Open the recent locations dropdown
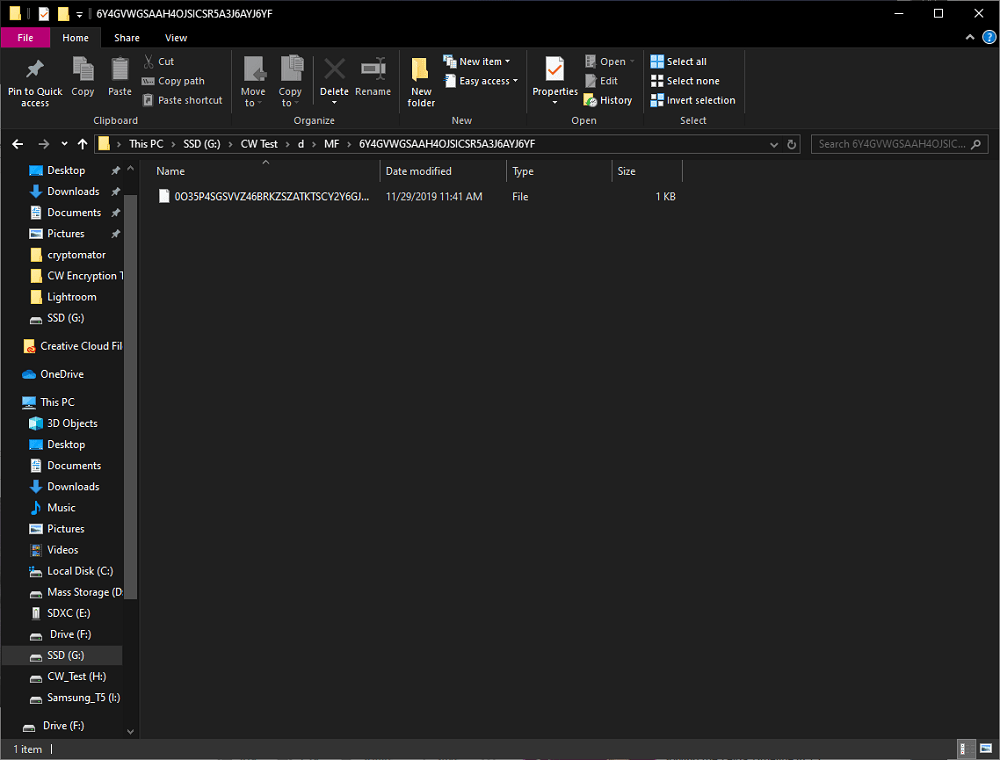The image size is (1000, 760). [x=64, y=144]
